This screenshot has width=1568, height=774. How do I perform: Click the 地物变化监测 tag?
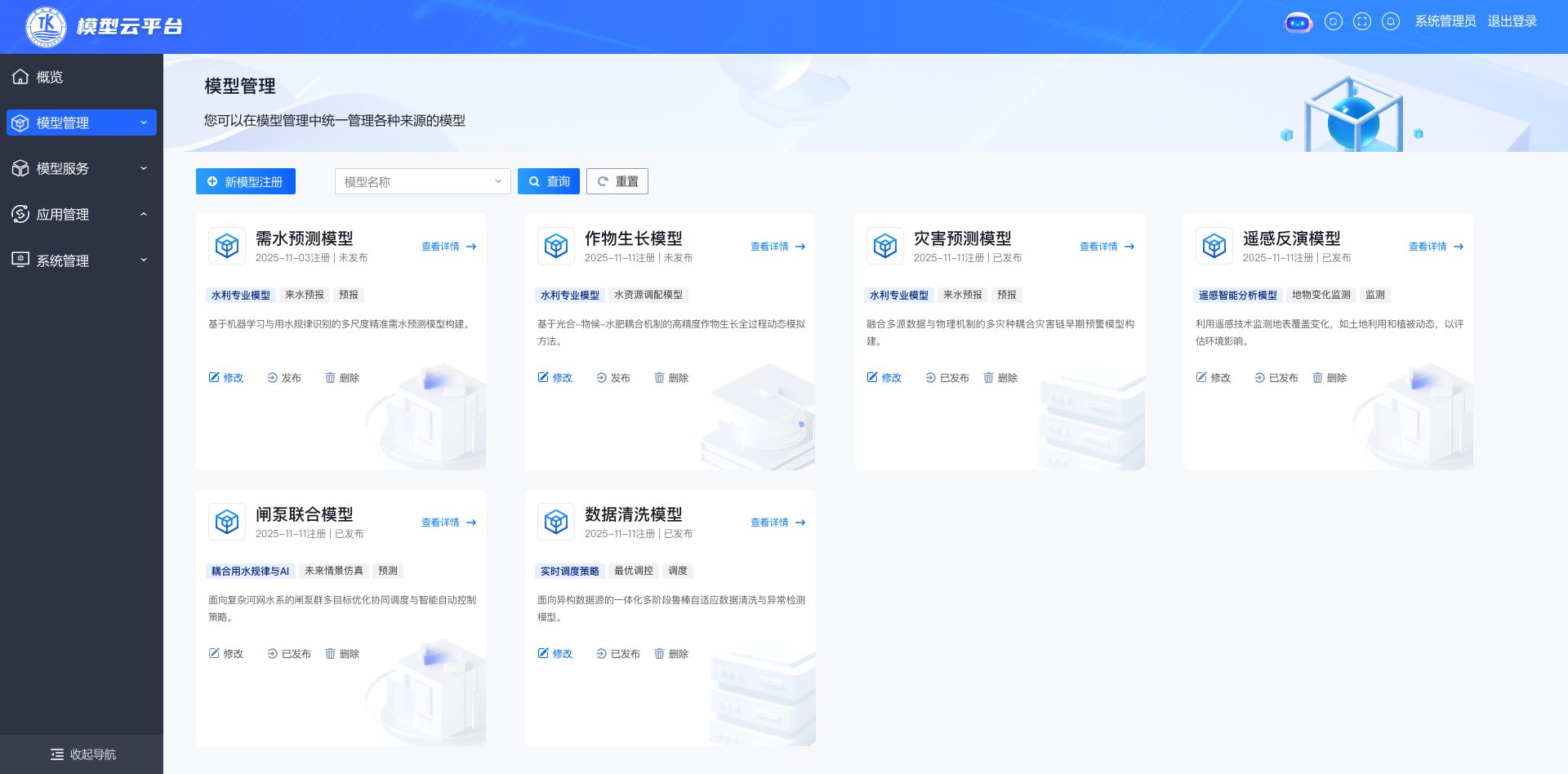click(x=1321, y=295)
